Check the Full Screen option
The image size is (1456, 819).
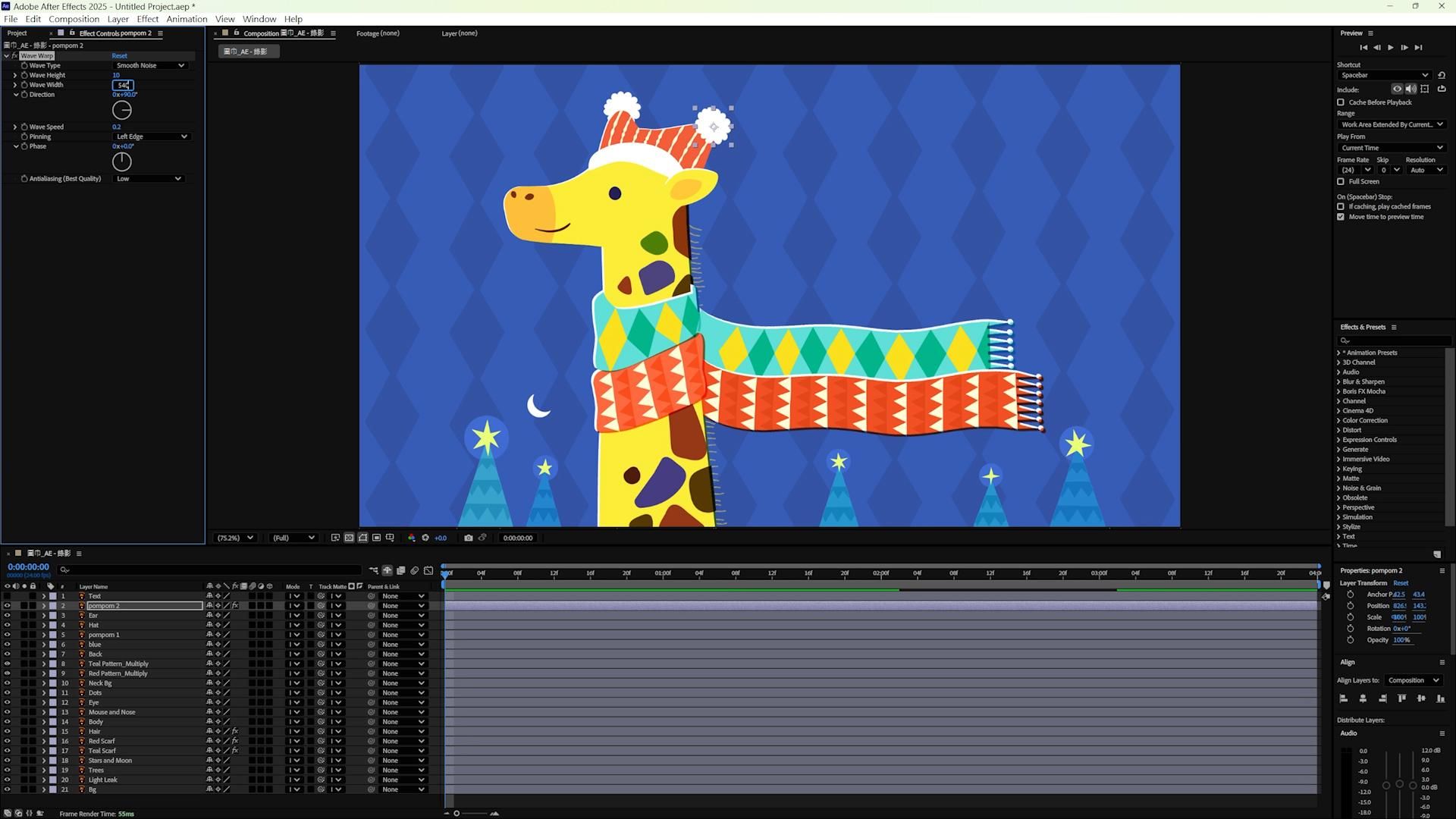(x=1341, y=182)
